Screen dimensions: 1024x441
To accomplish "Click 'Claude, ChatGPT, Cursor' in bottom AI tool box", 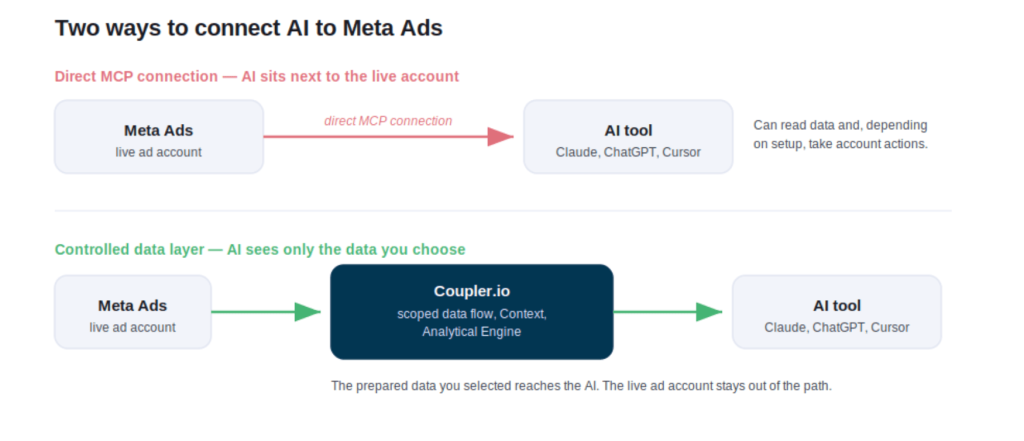I will (837, 327).
